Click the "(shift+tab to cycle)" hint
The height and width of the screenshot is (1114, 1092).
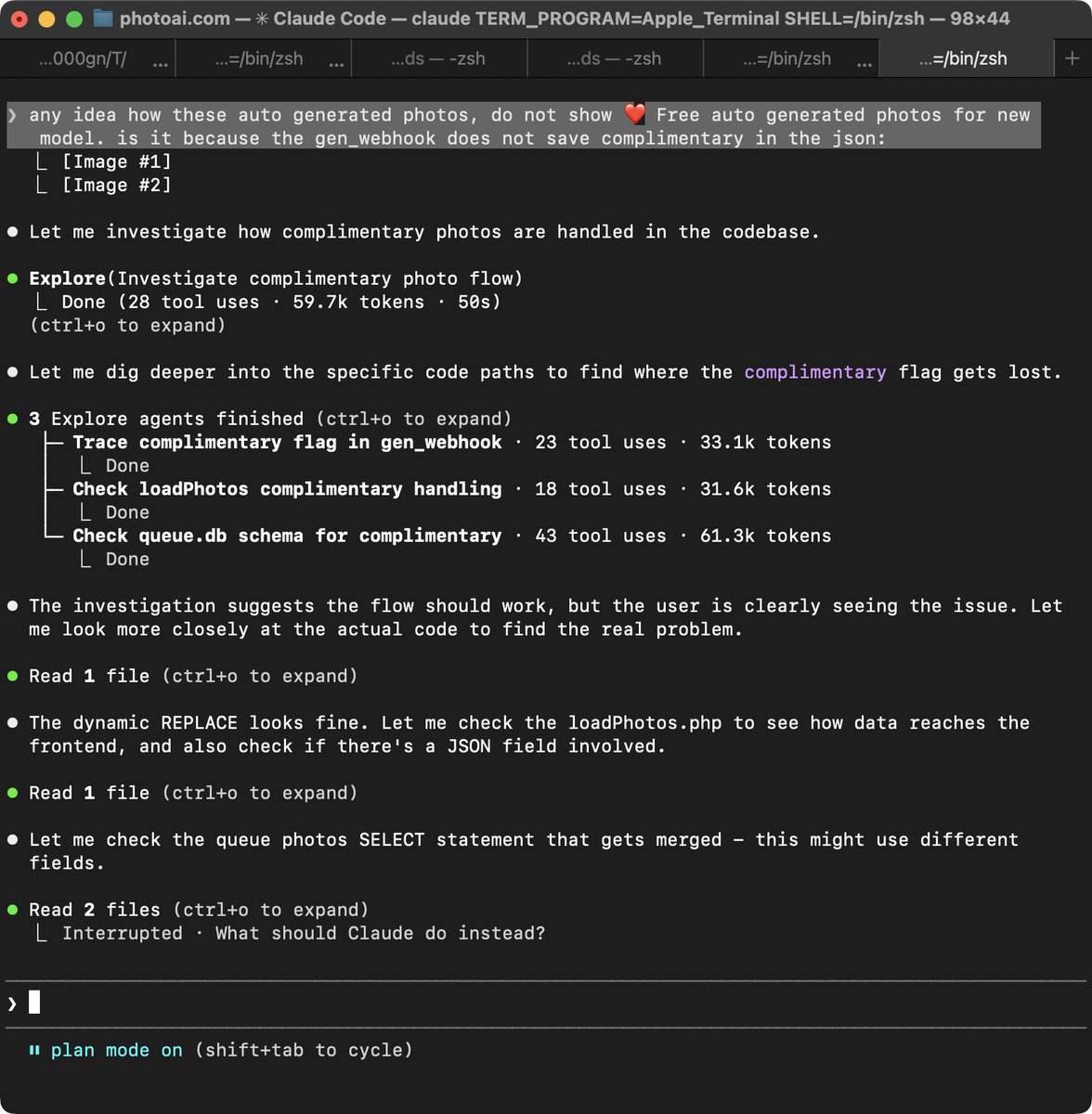(x=304, y=1050)
